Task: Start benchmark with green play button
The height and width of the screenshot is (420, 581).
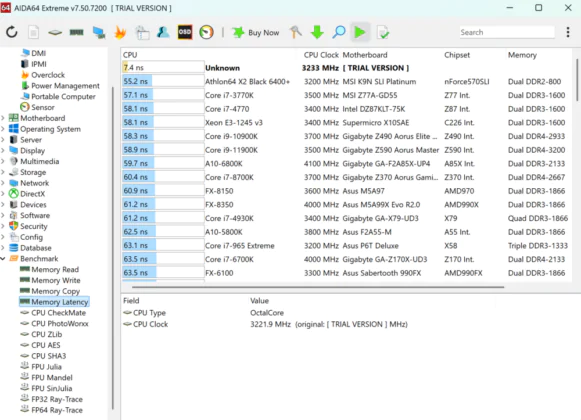Action: click(359, 32)
